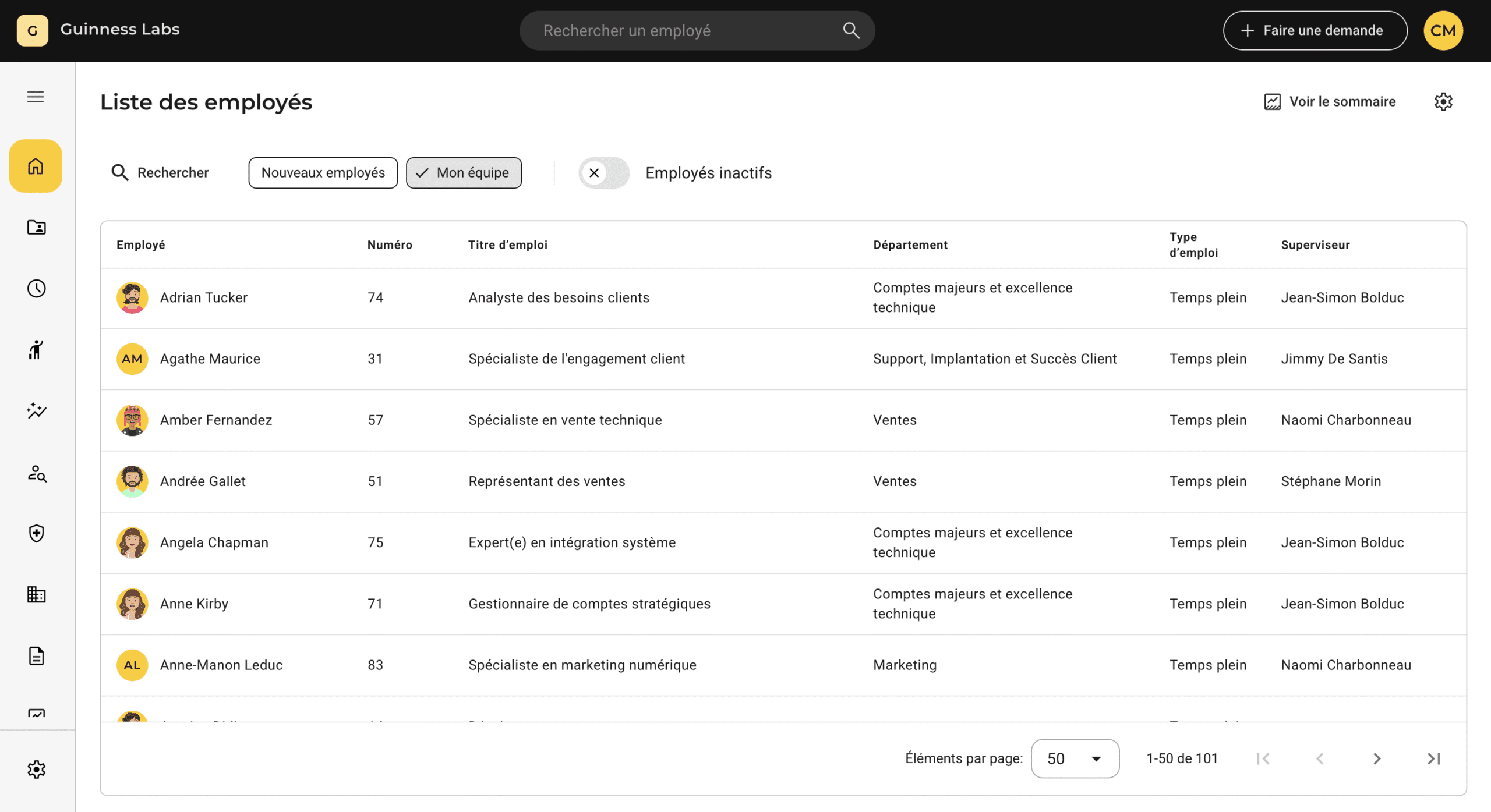This screenshot has height=812, width=1491.
Task: Open Amber Fernandez's employee name
Action: tap(216, 420)
